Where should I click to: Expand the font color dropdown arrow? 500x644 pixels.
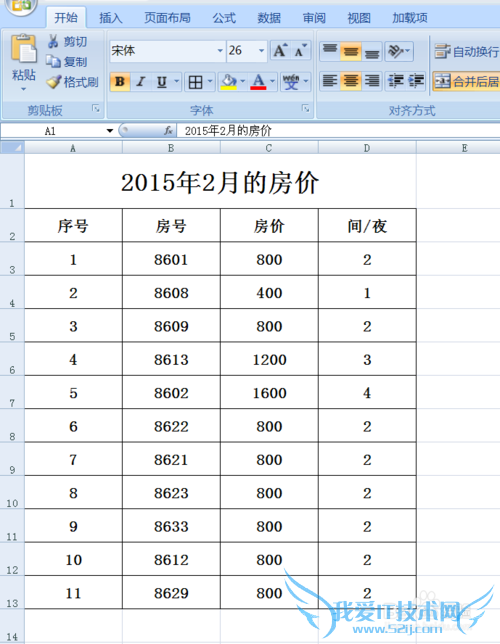click(x=272, y=81)
